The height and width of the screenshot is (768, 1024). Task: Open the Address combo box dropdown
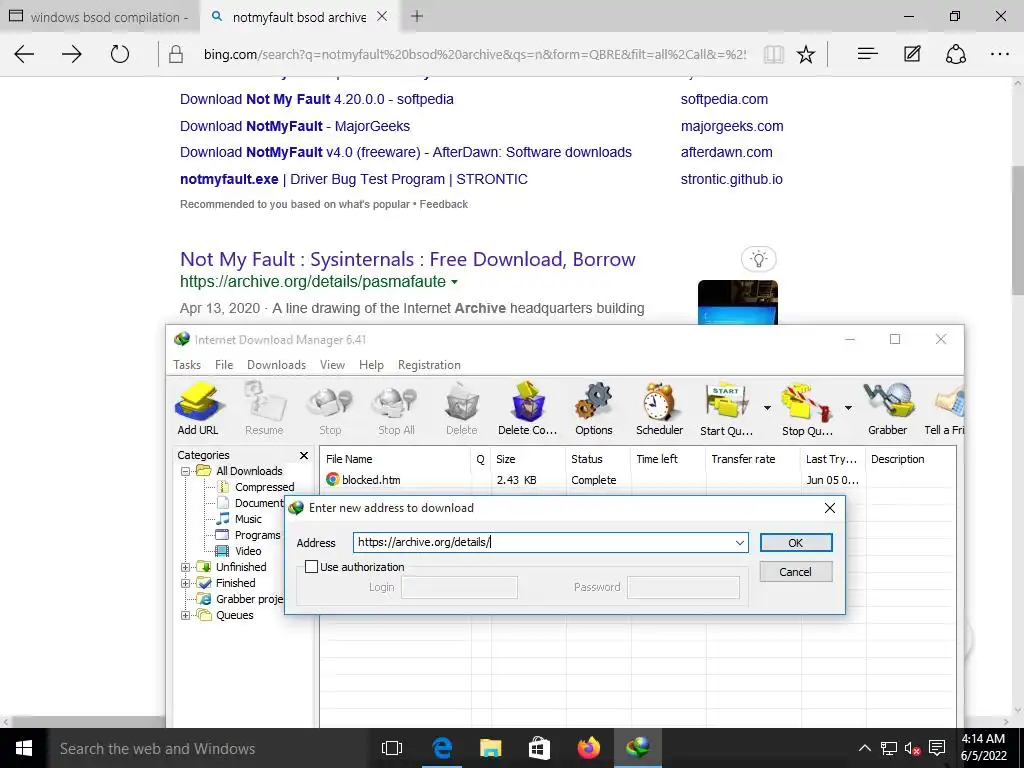tap(739, 543)
